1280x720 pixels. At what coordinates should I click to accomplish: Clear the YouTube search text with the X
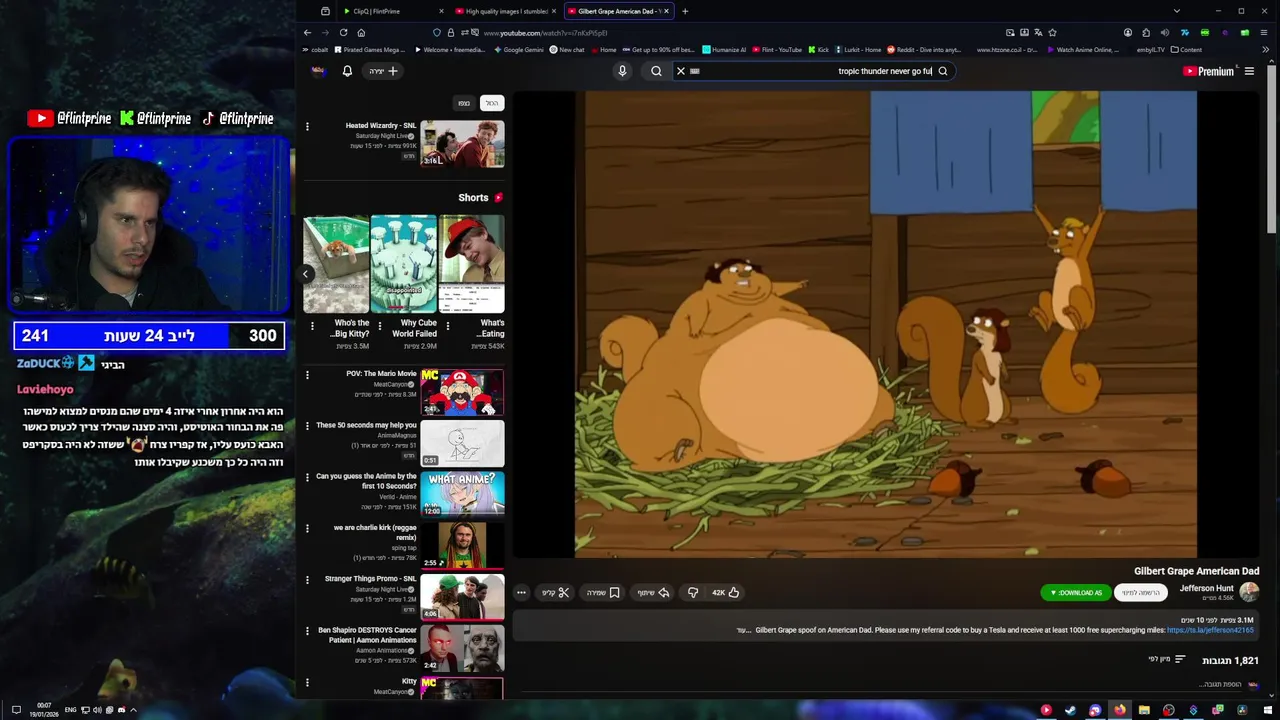tap(681, 71)
